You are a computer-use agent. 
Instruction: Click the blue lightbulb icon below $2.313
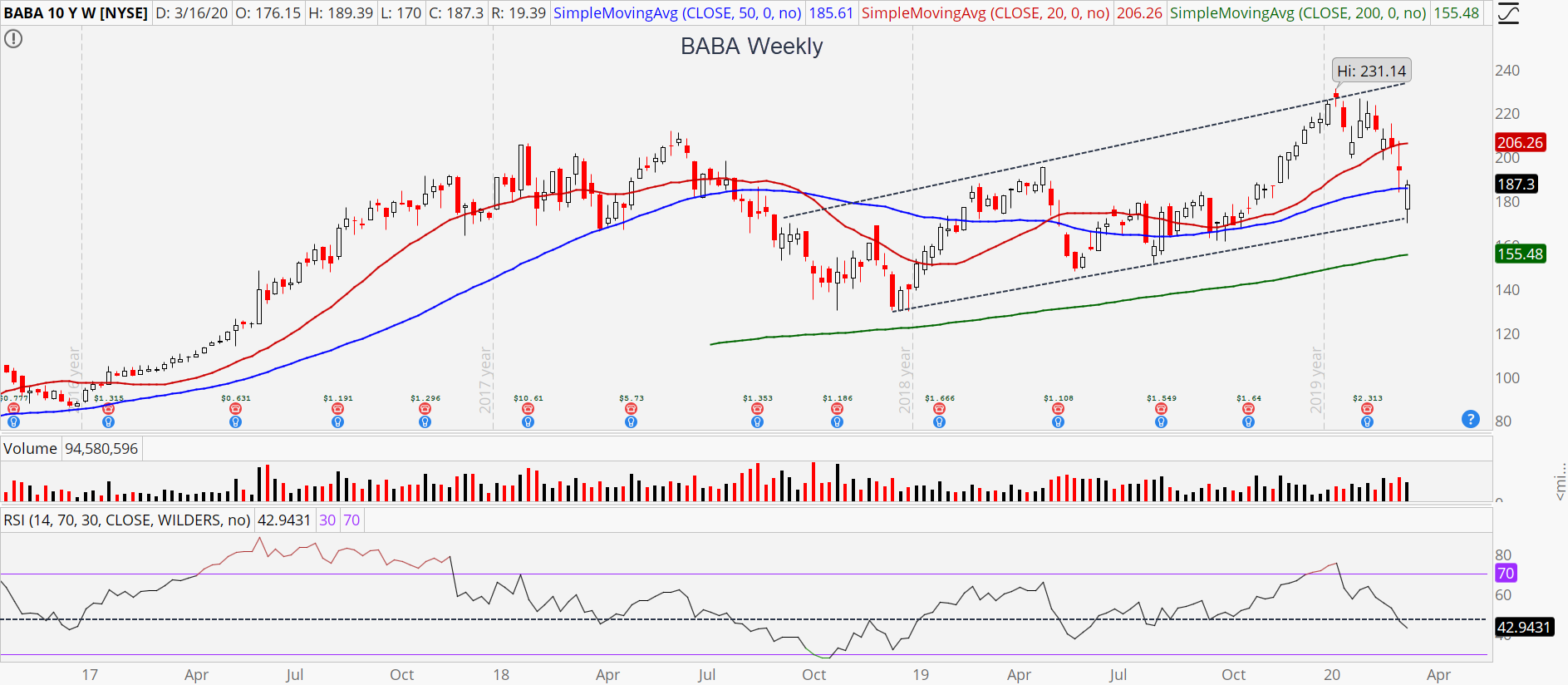(1367, 422)
